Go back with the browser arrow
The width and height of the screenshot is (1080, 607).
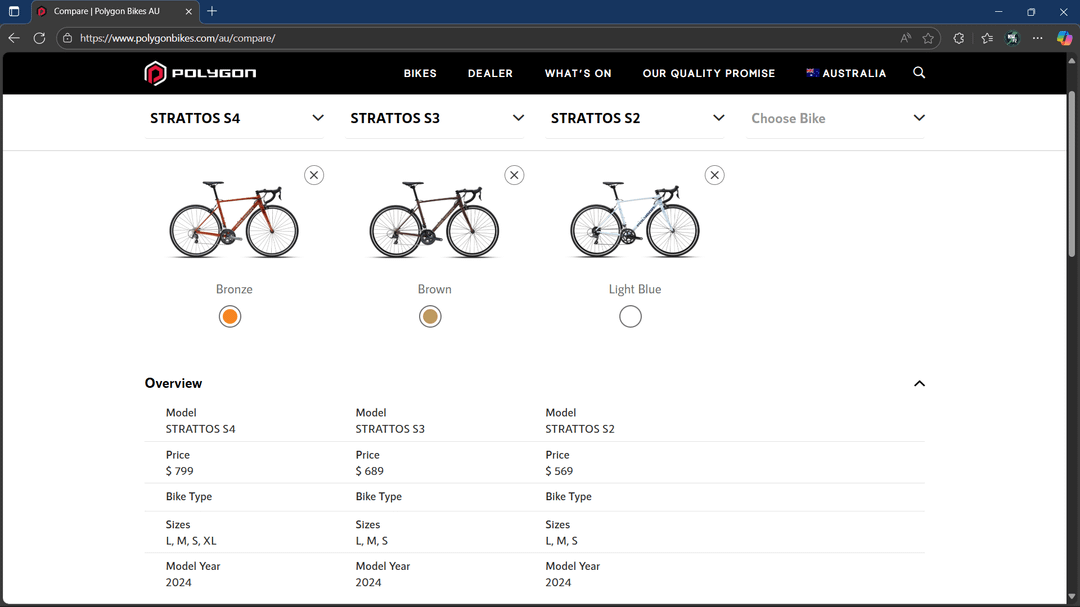(x=14, y=38)
